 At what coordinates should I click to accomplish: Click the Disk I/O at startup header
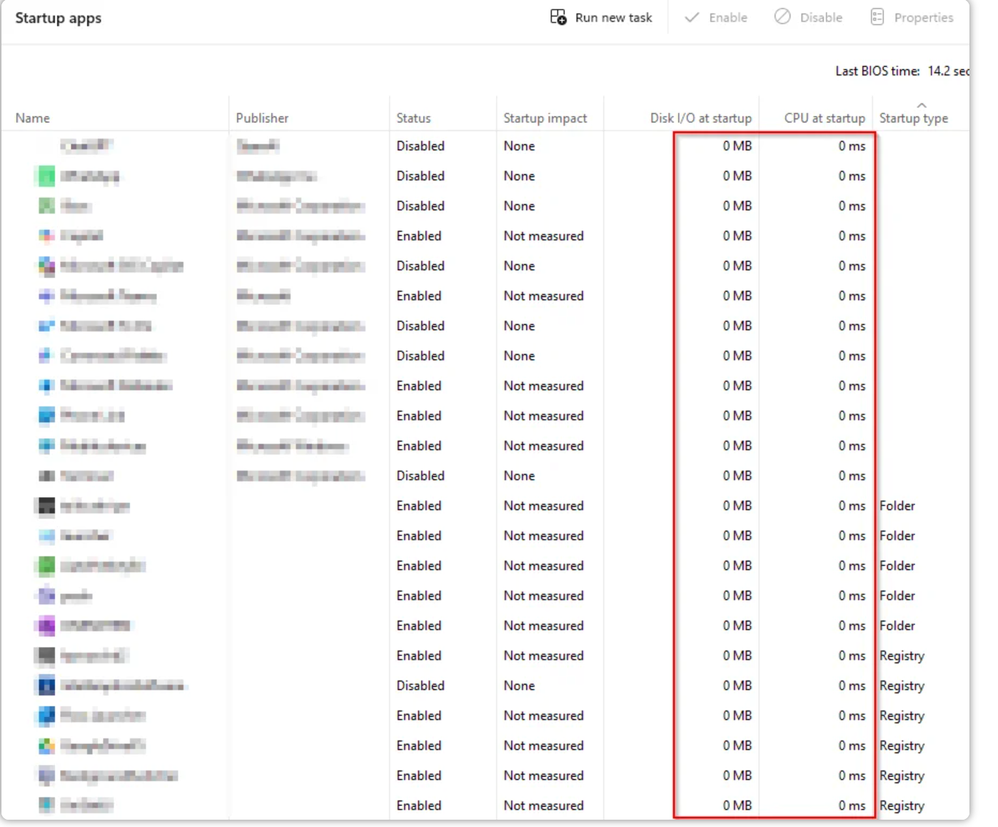[x=701, y=118]
